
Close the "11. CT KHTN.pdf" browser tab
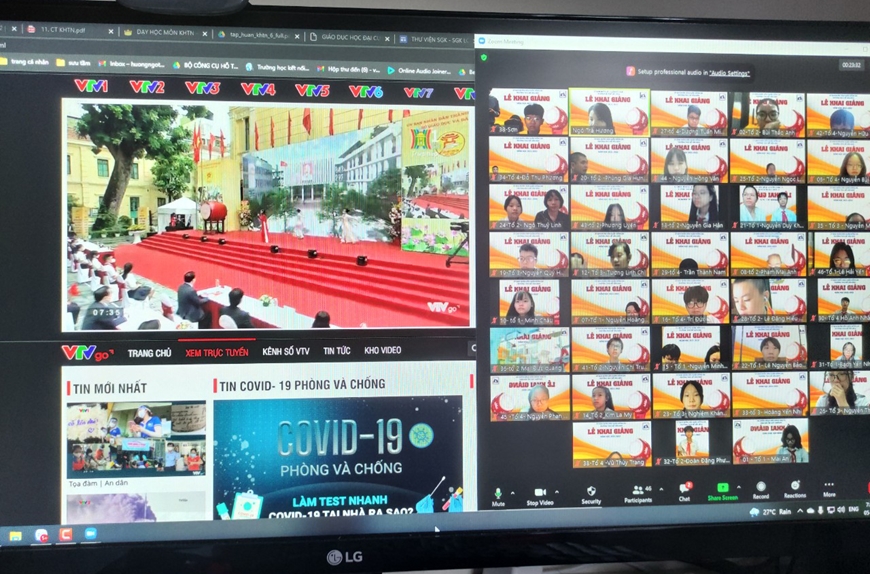[x=110, y=31]
